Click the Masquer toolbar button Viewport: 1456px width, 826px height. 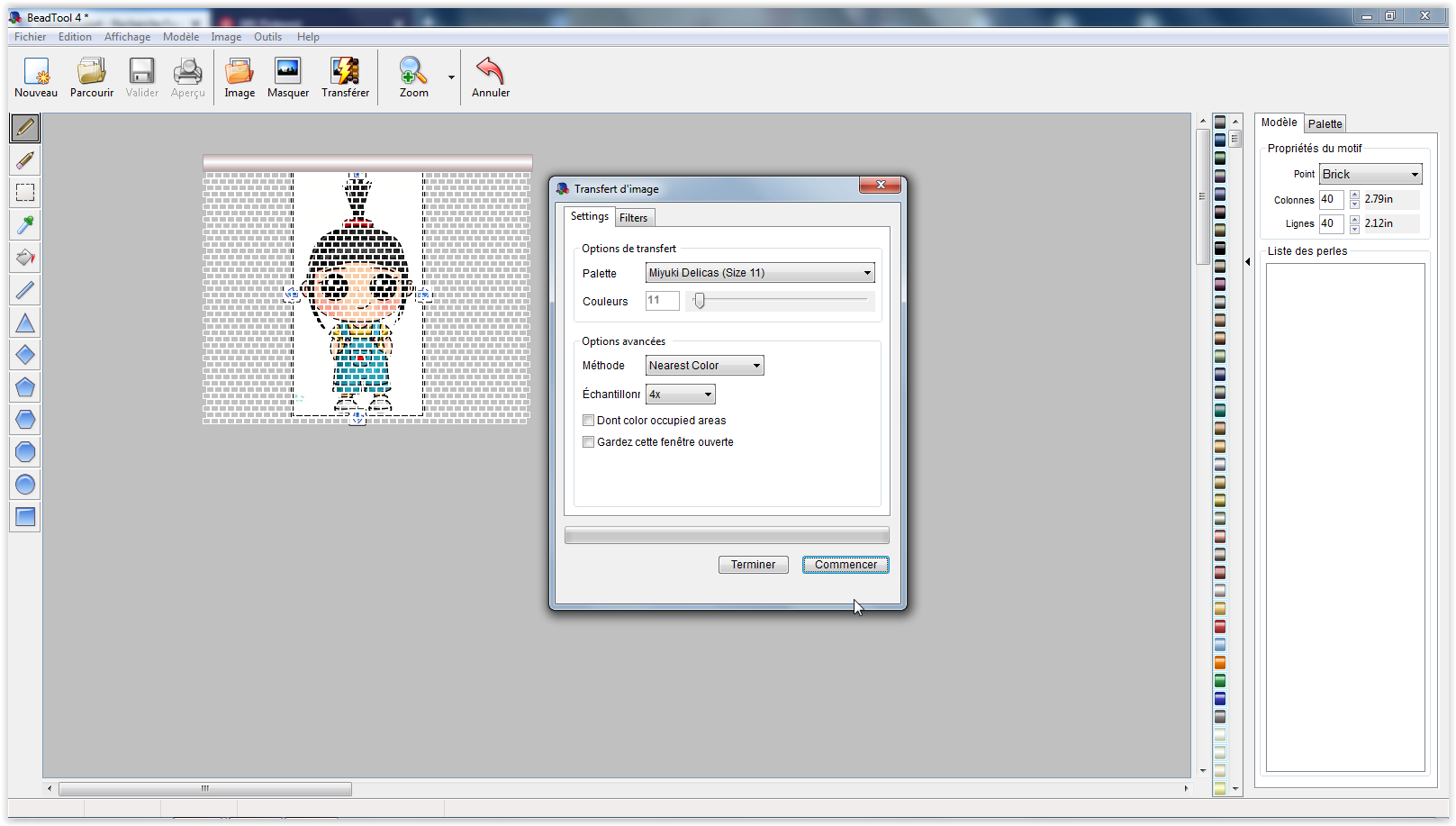287,77
